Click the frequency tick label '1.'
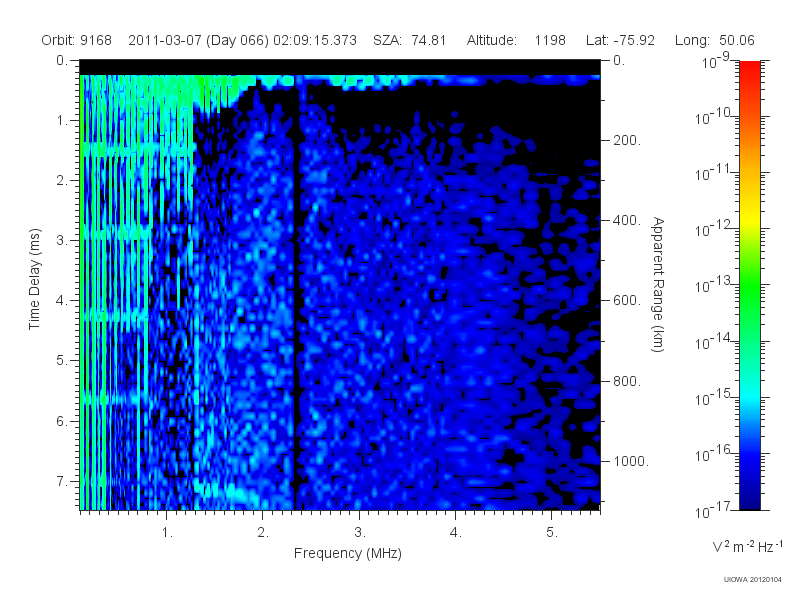Screen dimensions: 800x600 click(167, 533)
